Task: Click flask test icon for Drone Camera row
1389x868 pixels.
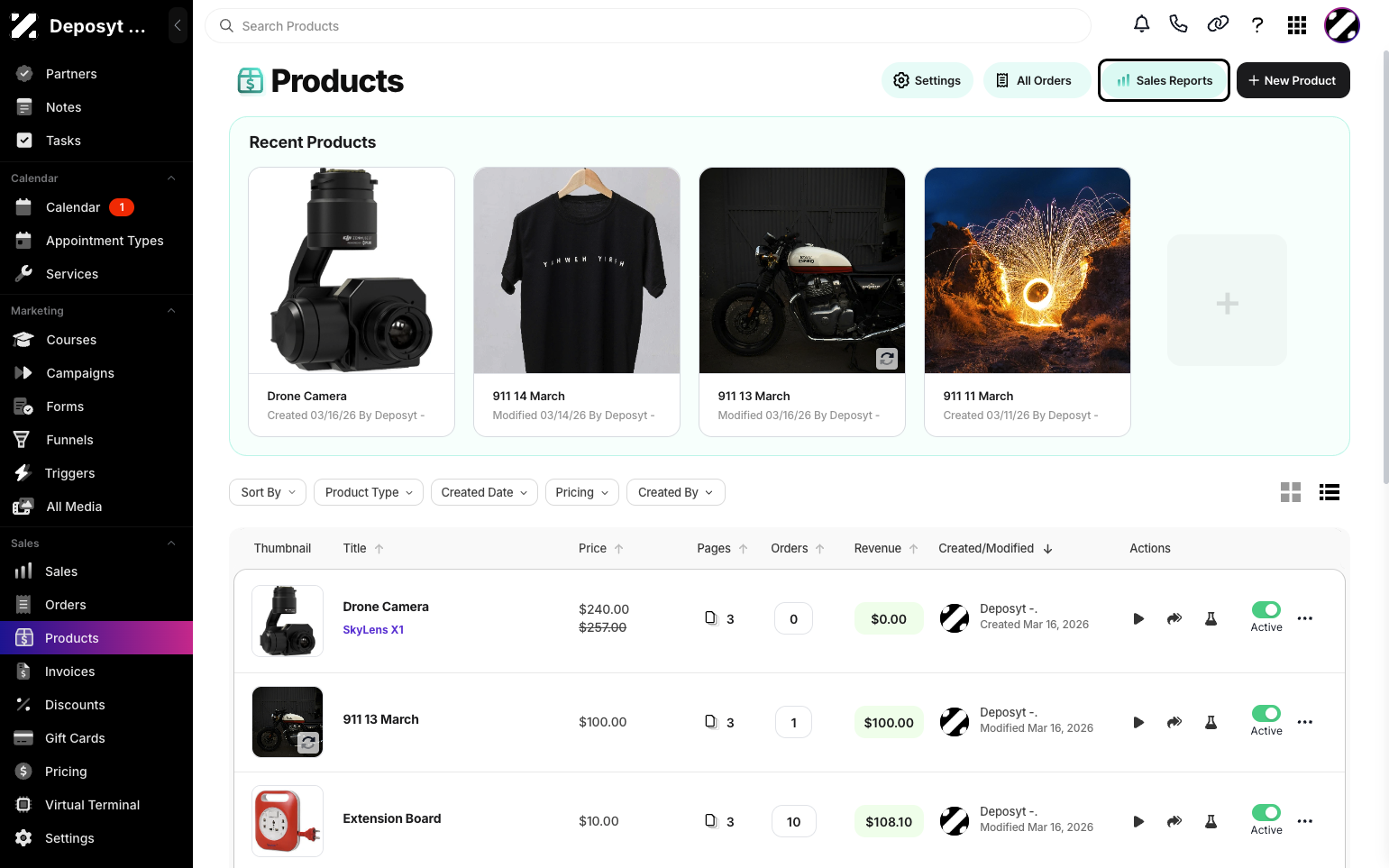Action: point(1211,618)
